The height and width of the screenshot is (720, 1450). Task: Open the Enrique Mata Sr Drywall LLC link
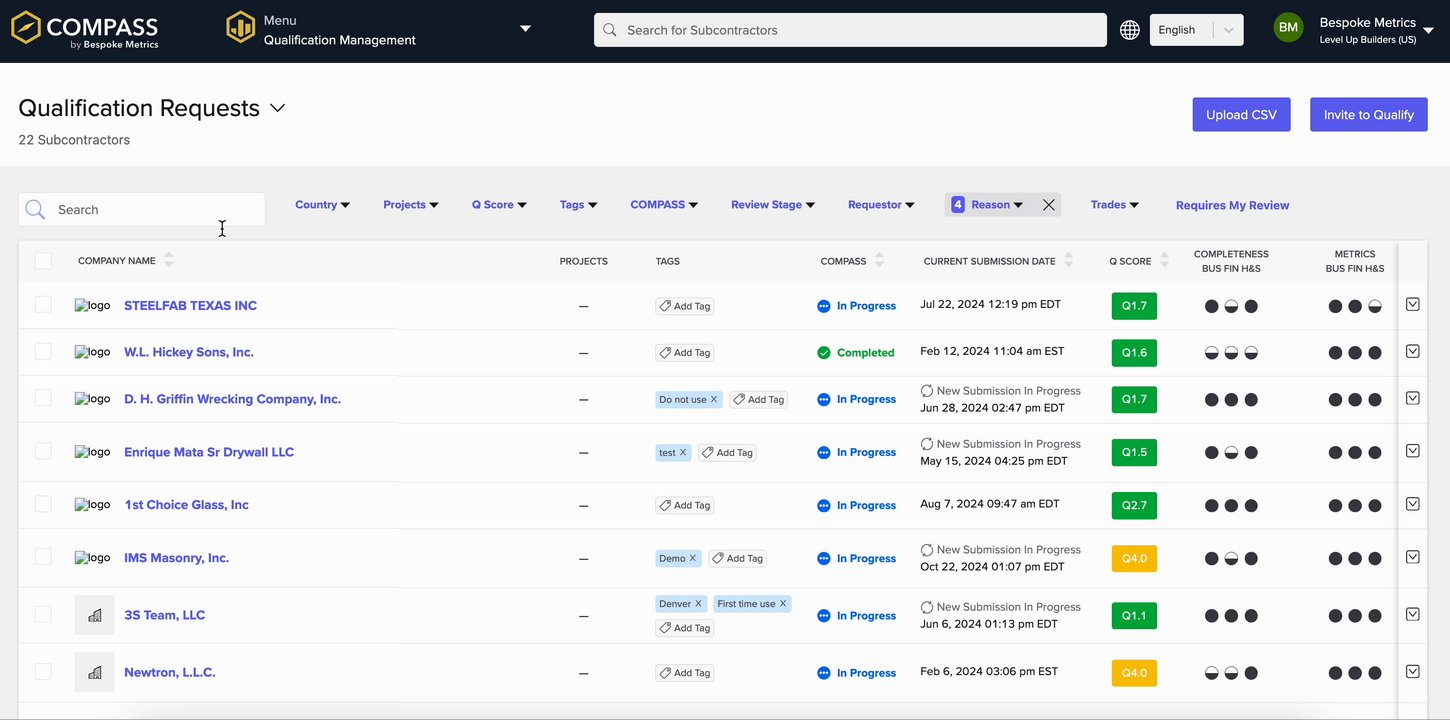coord(209,452)
